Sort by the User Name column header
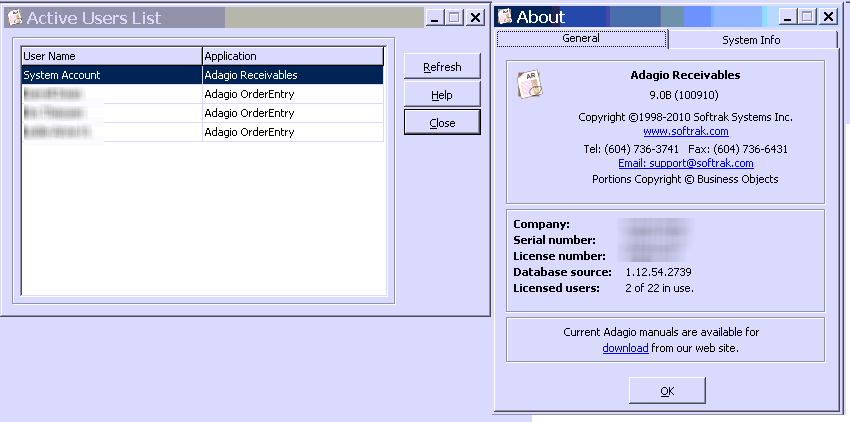Viewport: 850px width, 422px height. point(111,56)
